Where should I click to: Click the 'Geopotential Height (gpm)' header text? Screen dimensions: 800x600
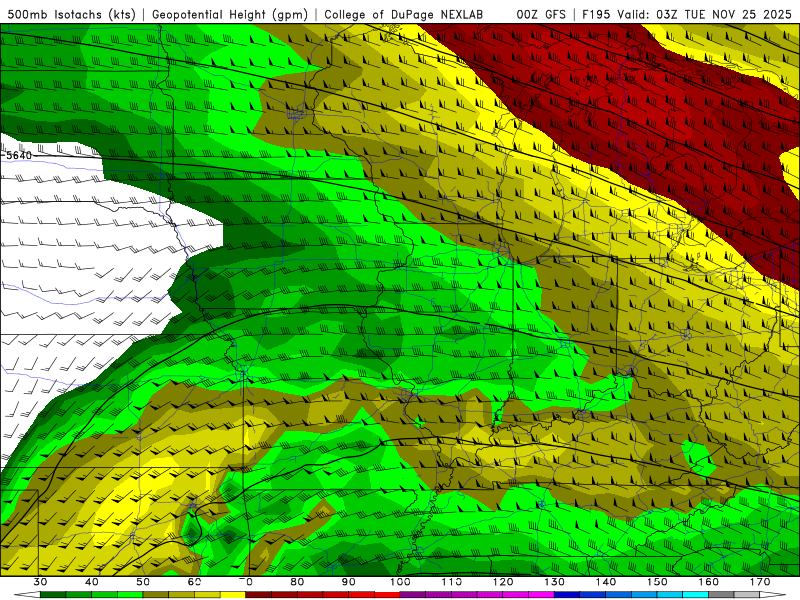coord(230,14)
